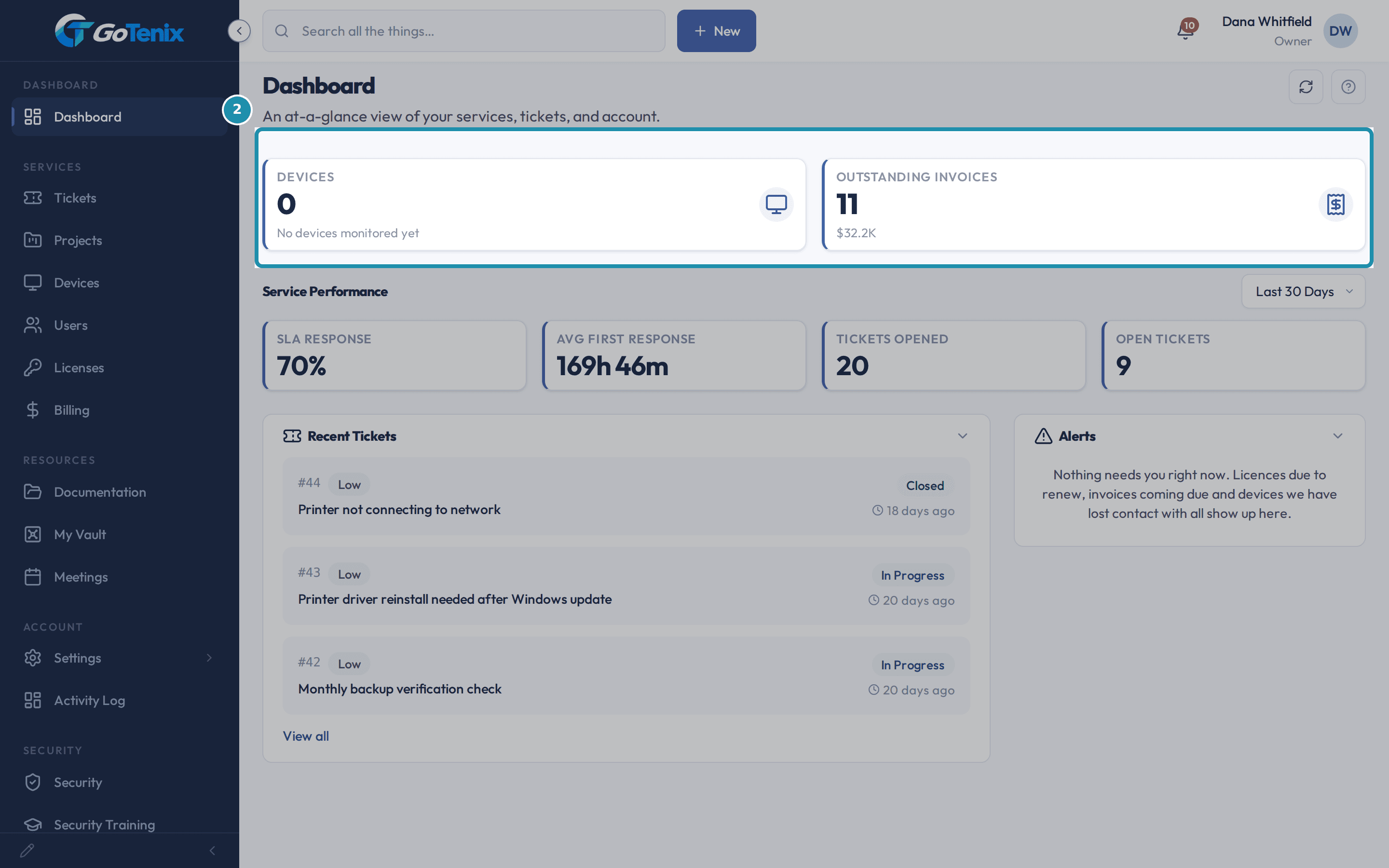The width and height of the screenshot is (1389, 868).
Task: Open Users in the sidebar
Action: (x=120, y=325)
